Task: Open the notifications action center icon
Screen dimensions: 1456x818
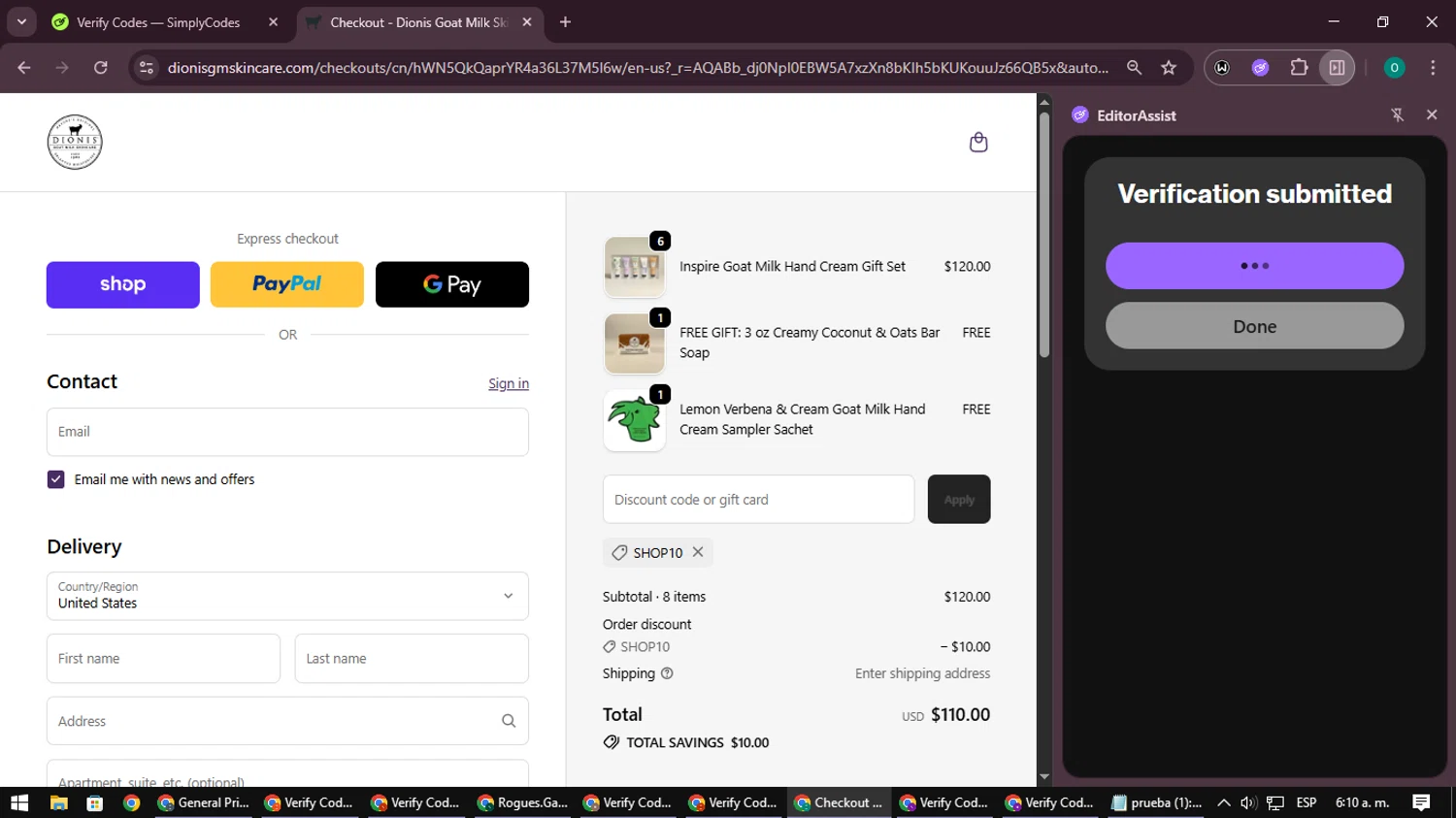Action: [1422, 802]
